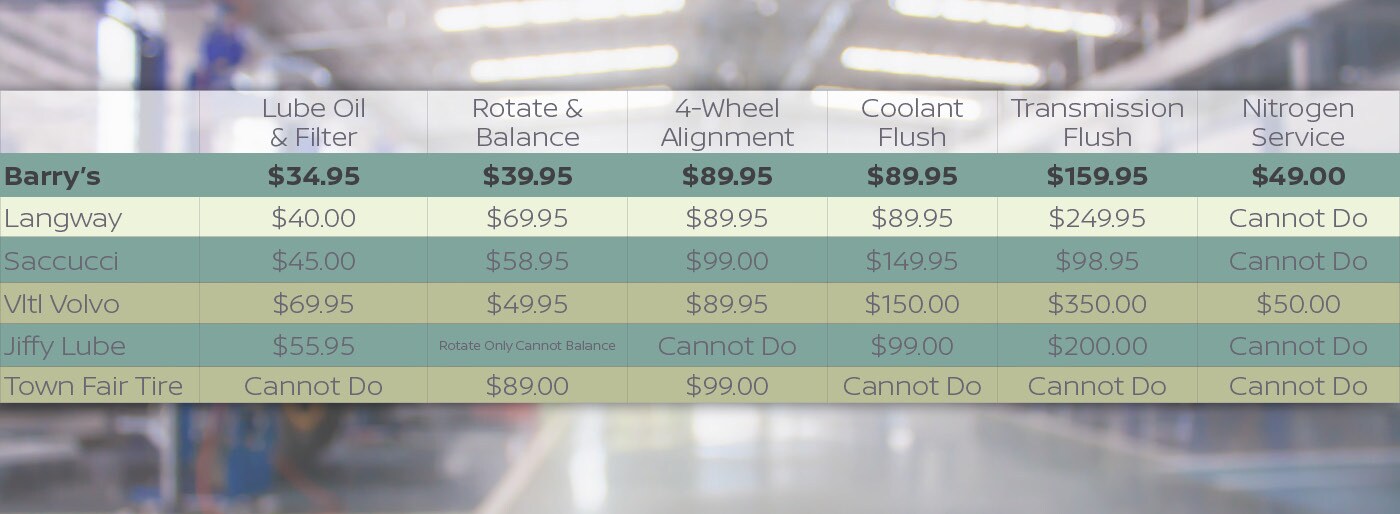Click the Barry's row label
The width and height of the screenshot is (1400, 514).
52,177
